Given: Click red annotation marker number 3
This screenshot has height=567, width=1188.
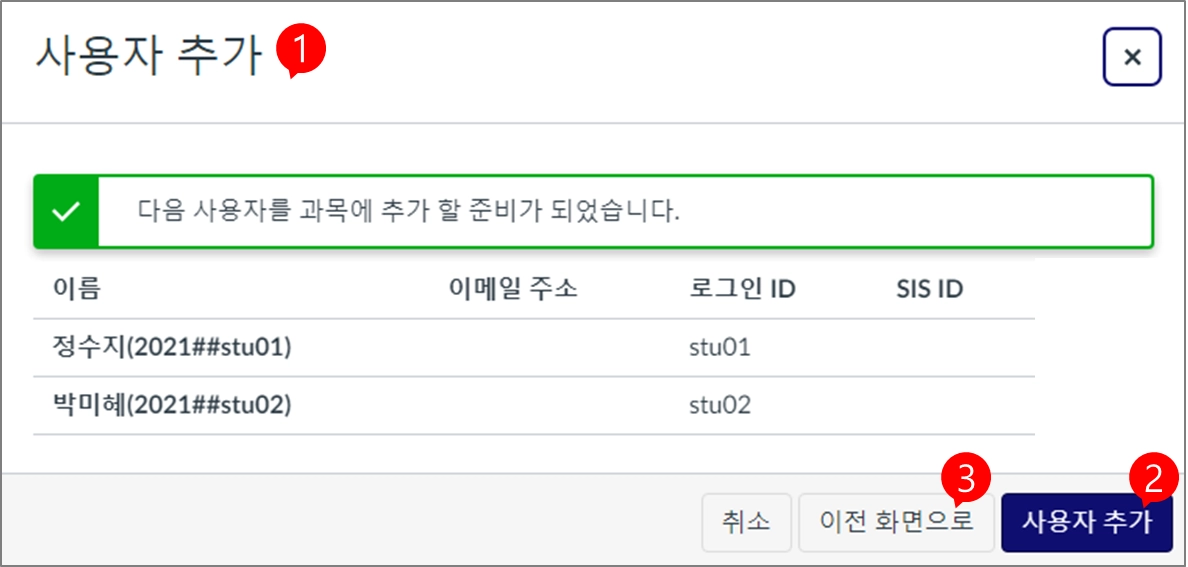Looking at the screenshot, I should coord(966,477).
